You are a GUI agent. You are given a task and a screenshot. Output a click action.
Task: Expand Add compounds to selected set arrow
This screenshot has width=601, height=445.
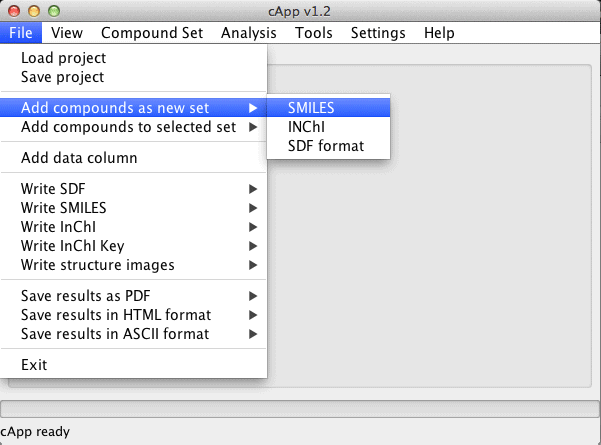pyautogui.click(x=253, y=127)
